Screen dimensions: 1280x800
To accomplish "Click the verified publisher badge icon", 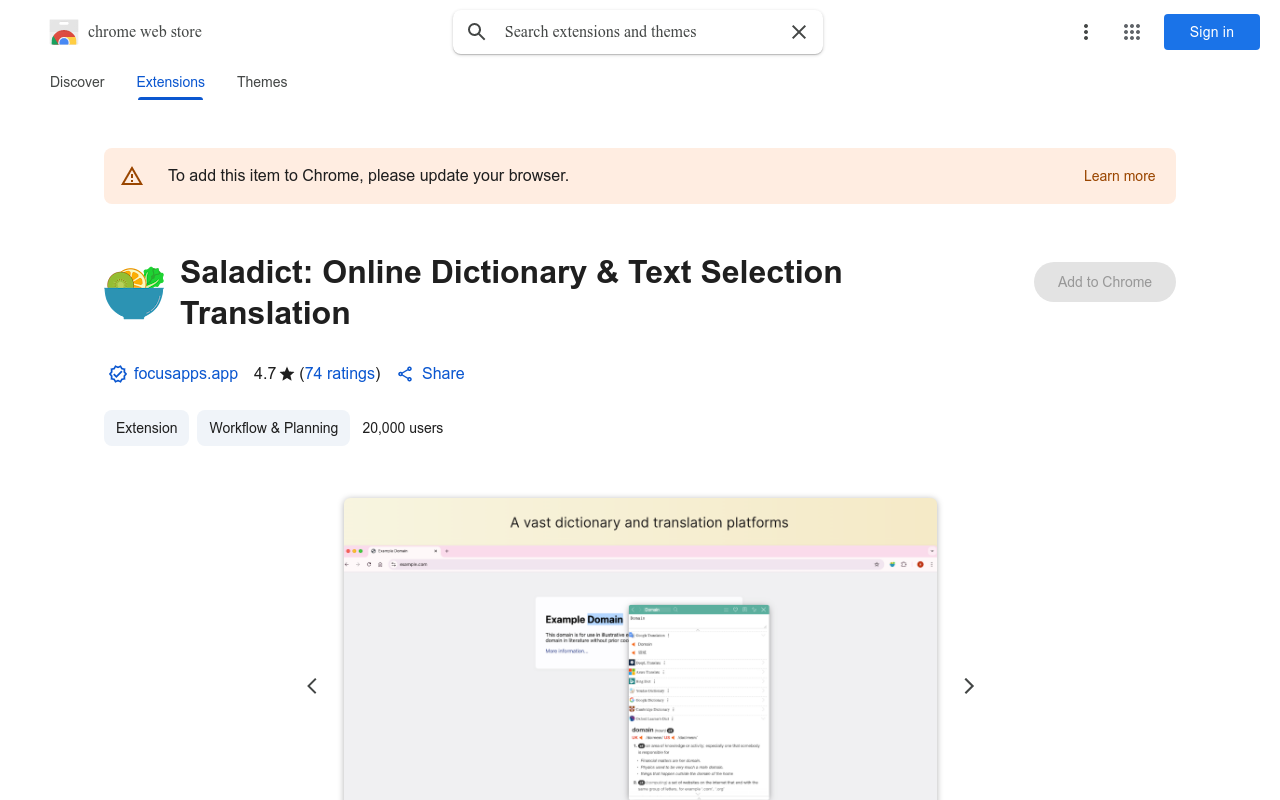I will tap(118, 374).
